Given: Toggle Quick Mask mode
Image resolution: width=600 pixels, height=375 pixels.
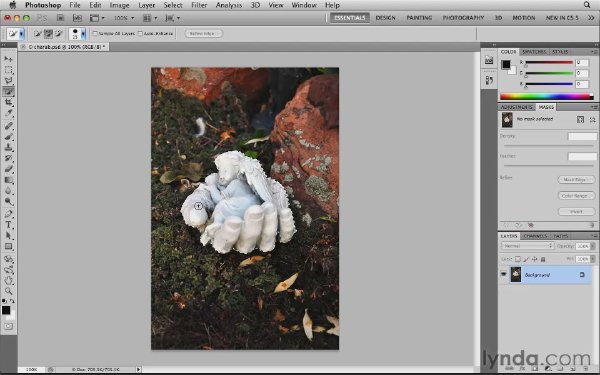Looking at the screenshot, I should [x=8, y=326].
